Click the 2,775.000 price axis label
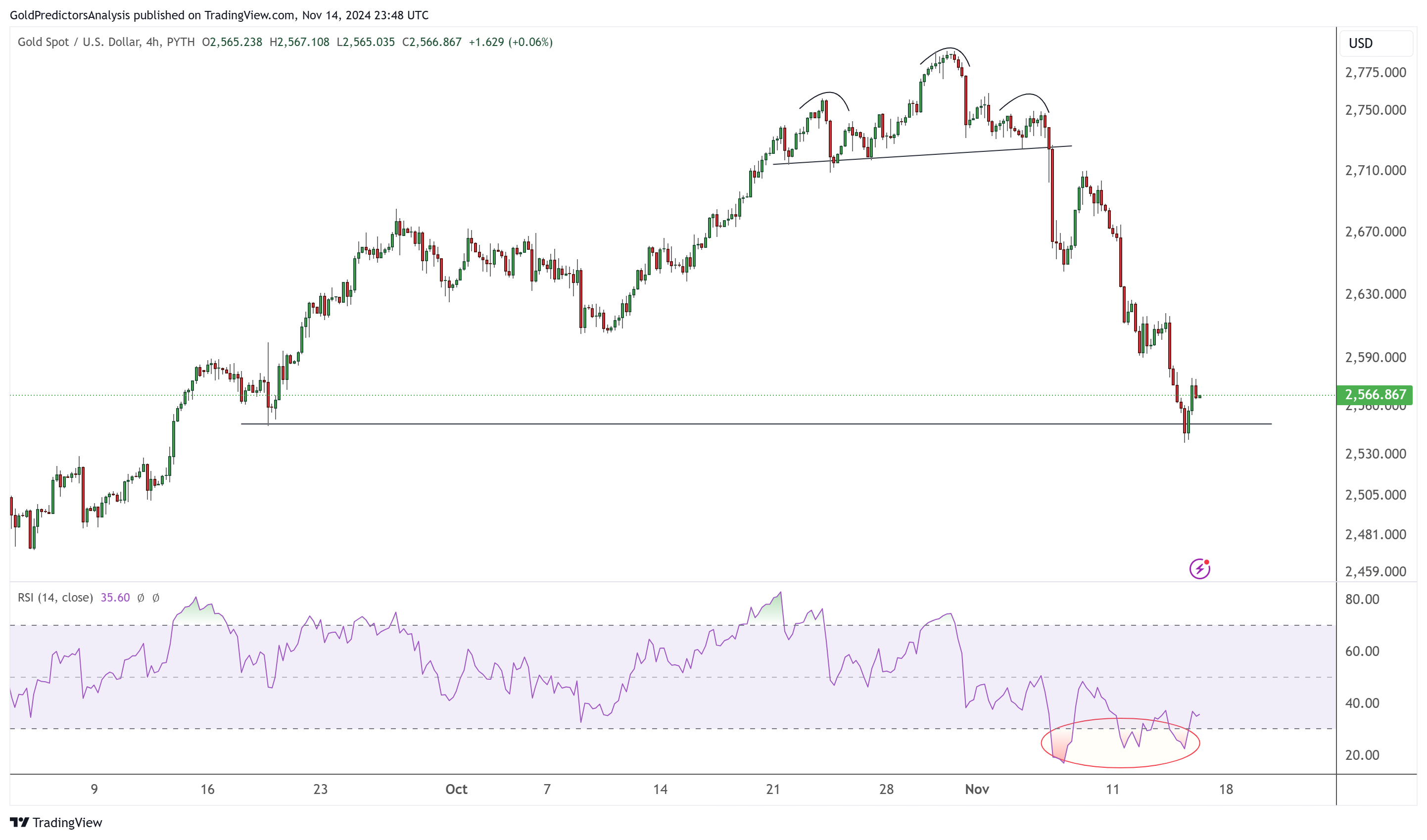The width and height of the screenshot is (1427, 840). tap(1375, 72)
